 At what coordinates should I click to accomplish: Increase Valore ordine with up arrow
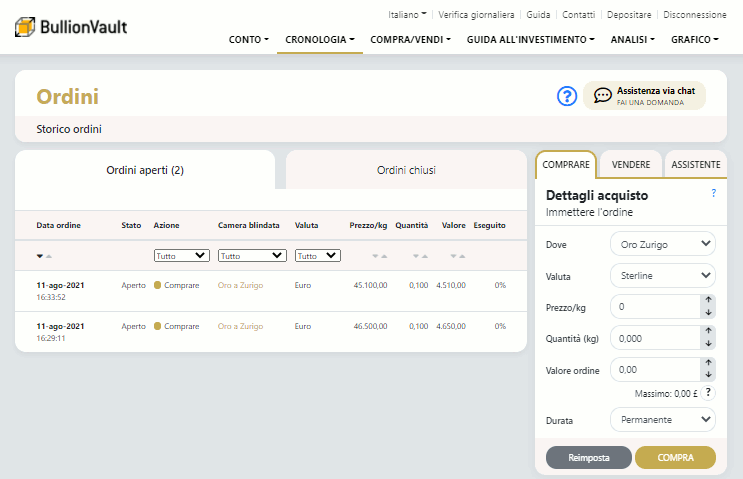[708, 362]
